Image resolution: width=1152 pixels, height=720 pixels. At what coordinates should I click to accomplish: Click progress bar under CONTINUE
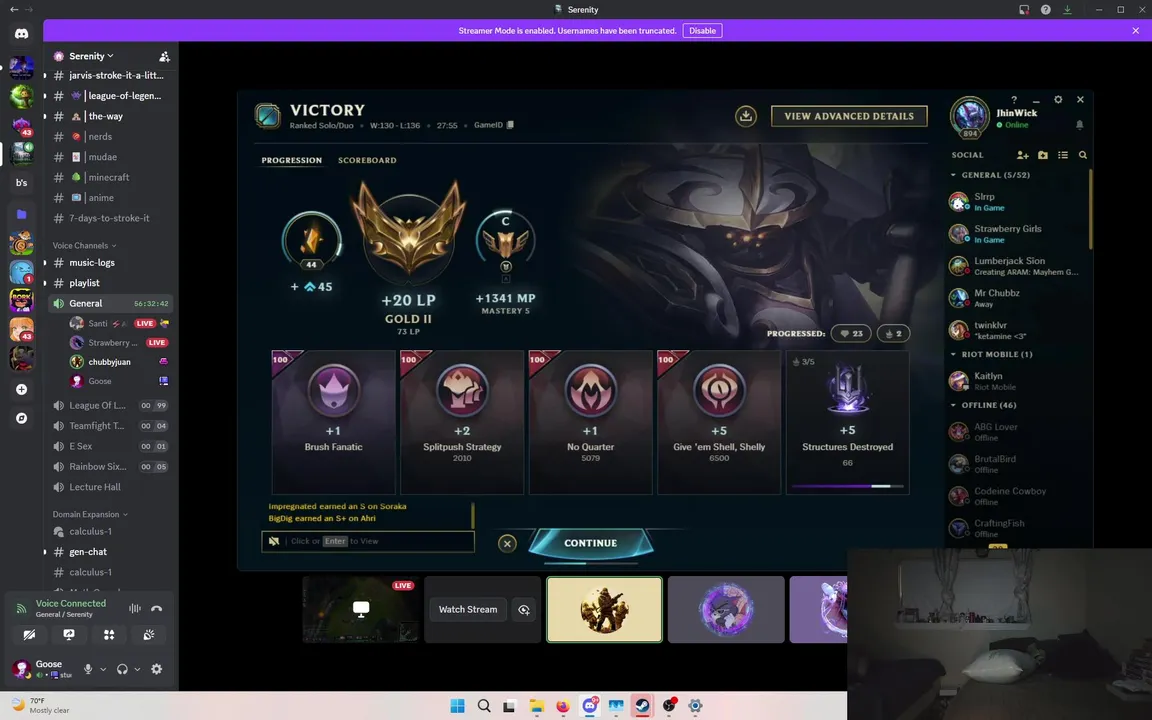[x=591, y=564]
